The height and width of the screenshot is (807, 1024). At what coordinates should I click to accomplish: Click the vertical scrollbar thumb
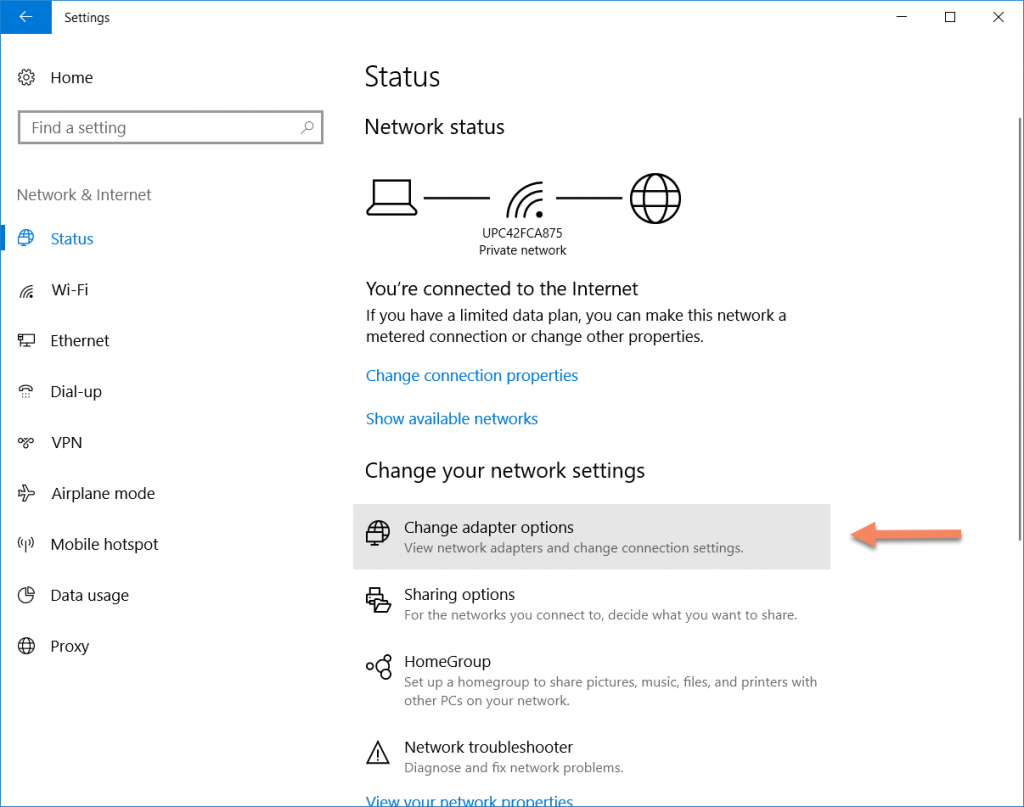click(x=1020, y=328)
